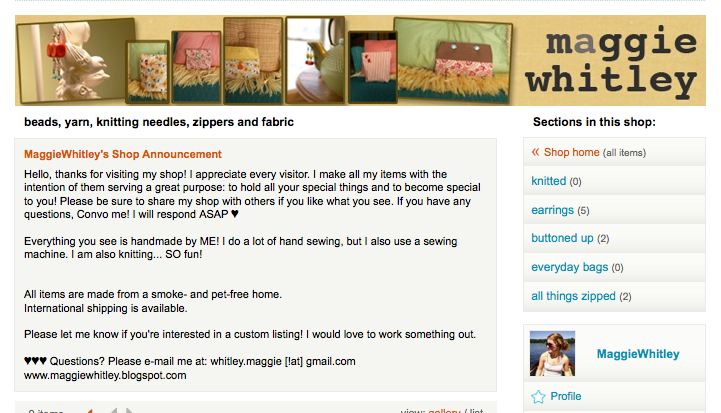This screenshot has width=721, height=413.
Task: Go to next page with right arrow
Action: [x=129, y=410]
